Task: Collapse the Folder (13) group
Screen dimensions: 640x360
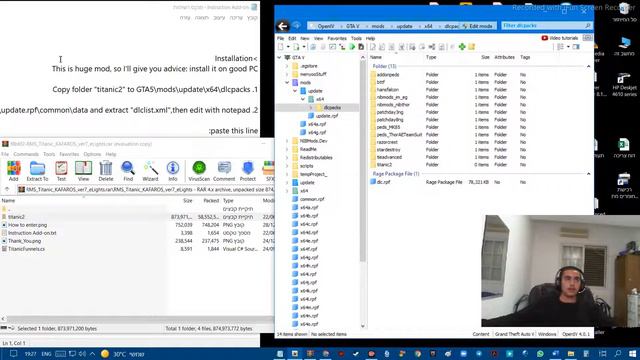Action: [588, 66]
